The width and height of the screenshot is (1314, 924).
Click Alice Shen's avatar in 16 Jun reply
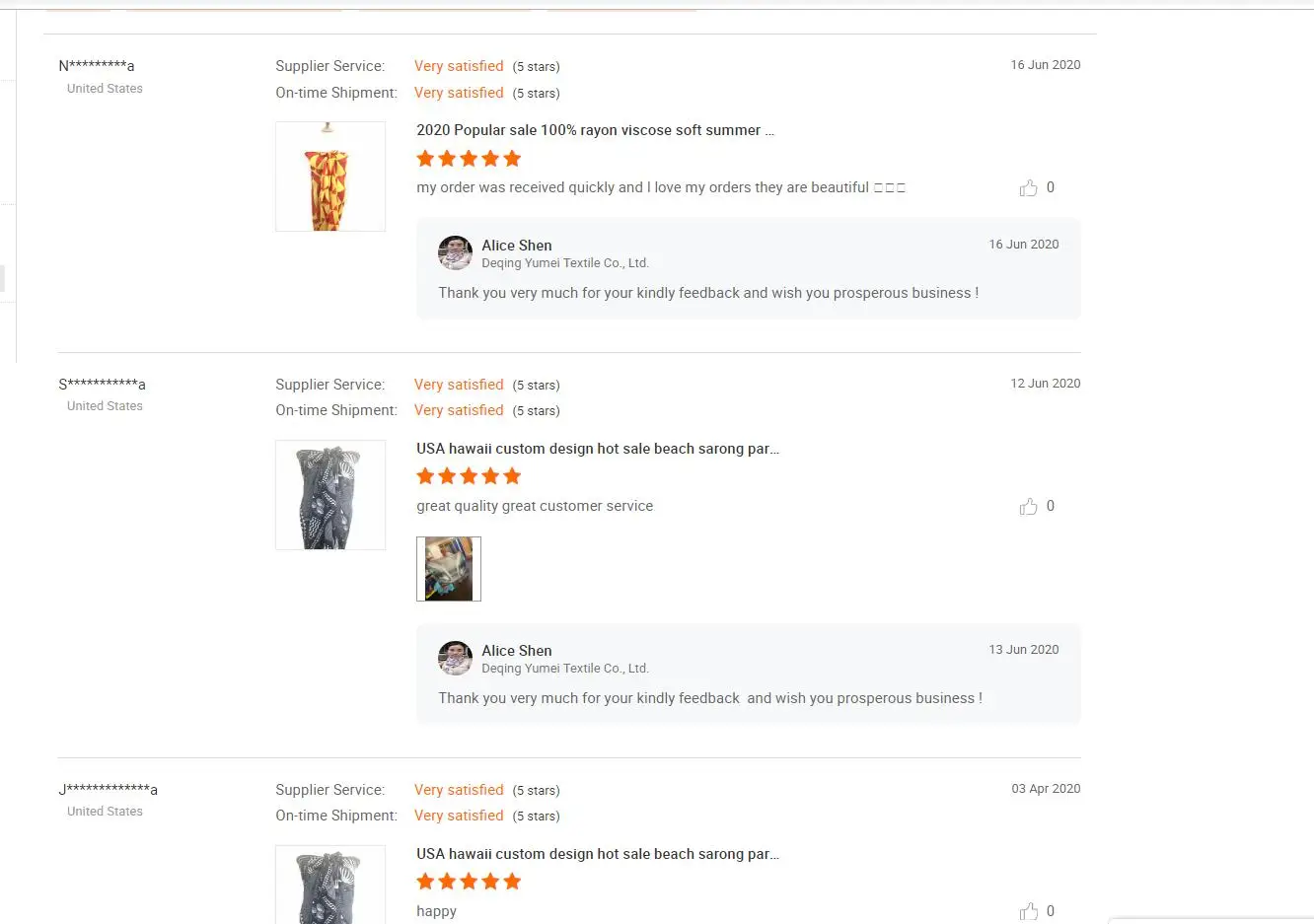pyautogui.click(x=455, y=252)
